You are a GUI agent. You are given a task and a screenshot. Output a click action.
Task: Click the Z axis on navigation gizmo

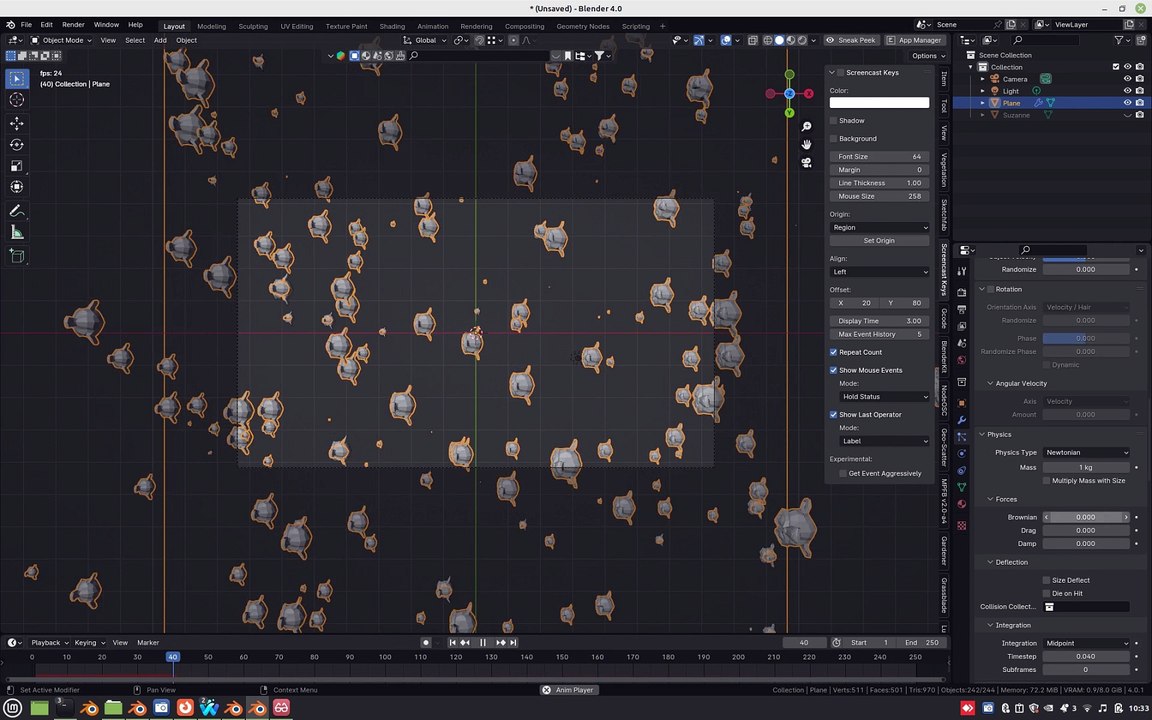pos(789,93)
